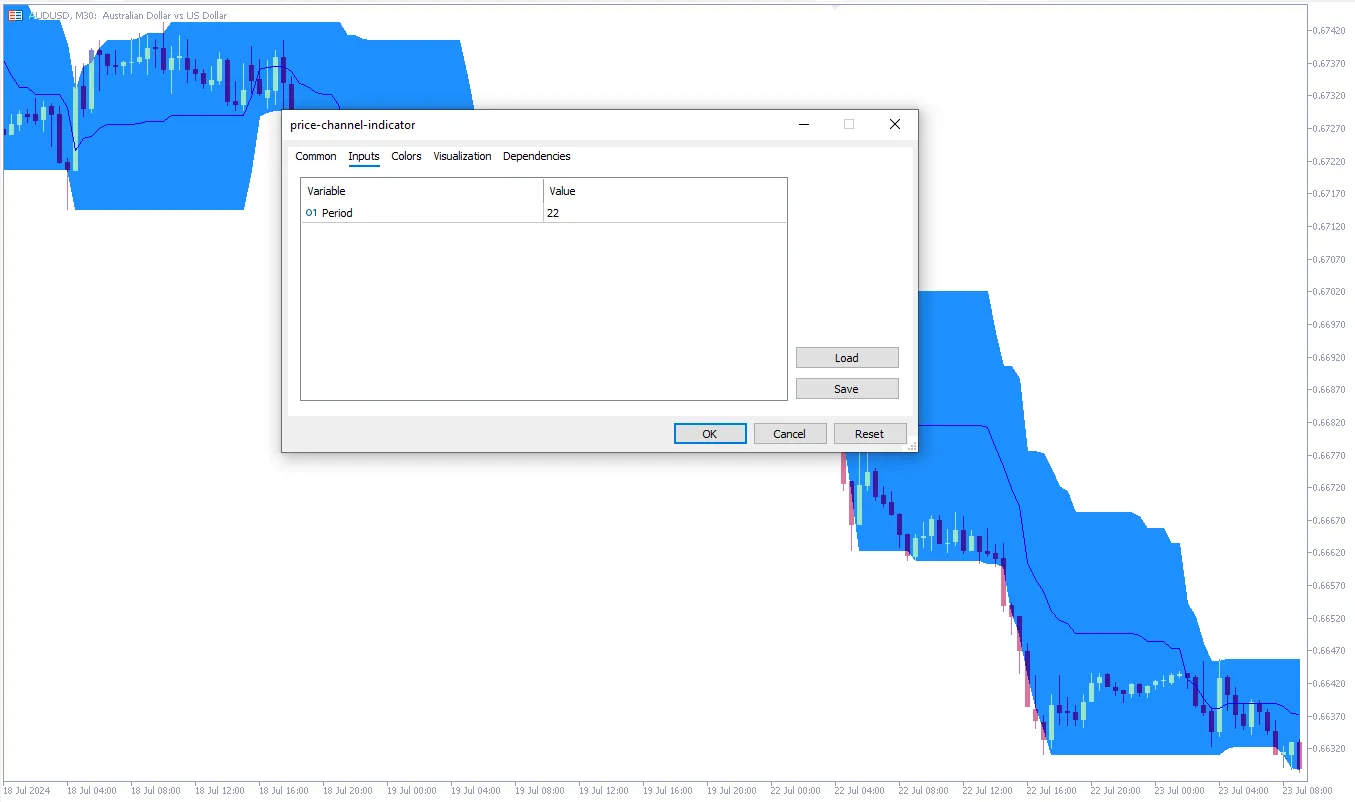Open the Colors tab
Screen dimensions: 1355x802
406,157
